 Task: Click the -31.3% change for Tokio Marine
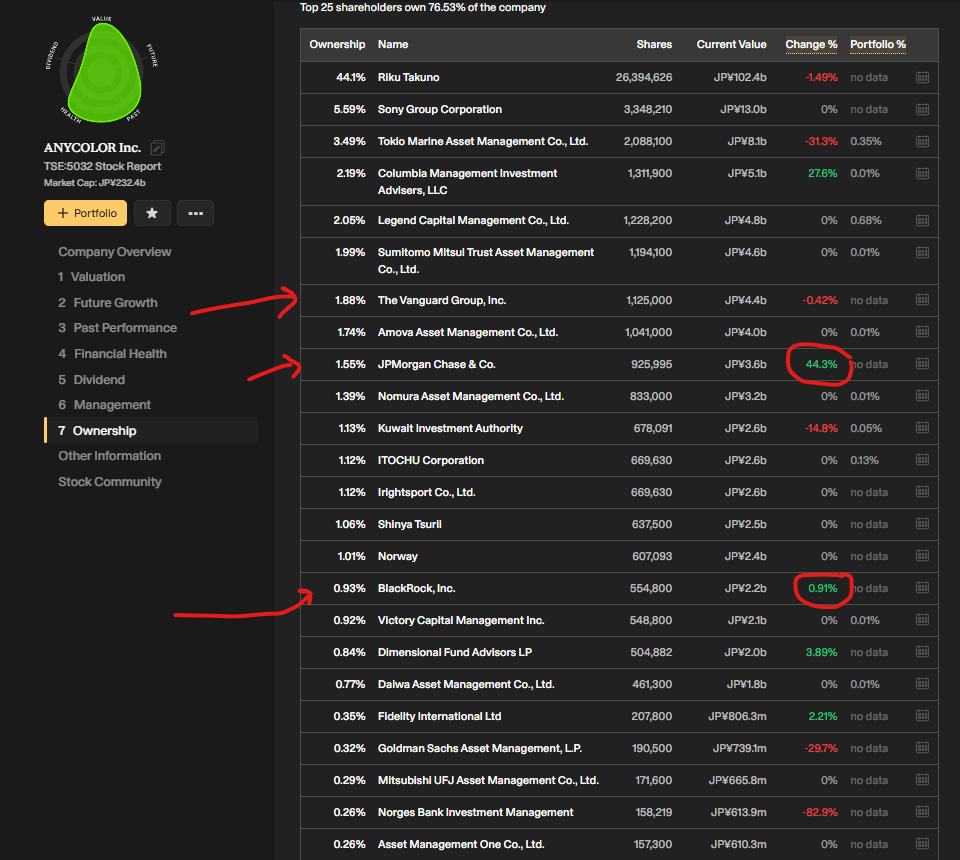821,141
